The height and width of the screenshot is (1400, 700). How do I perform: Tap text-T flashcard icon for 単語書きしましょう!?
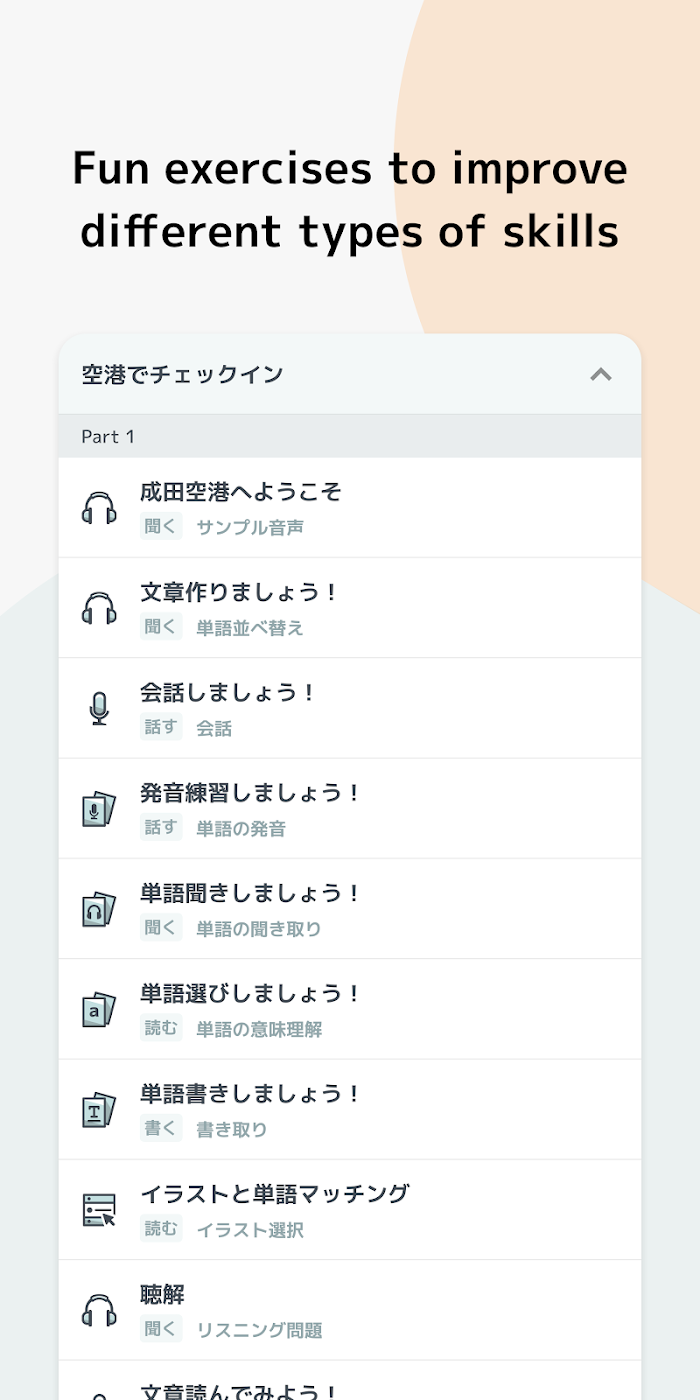99,1108
